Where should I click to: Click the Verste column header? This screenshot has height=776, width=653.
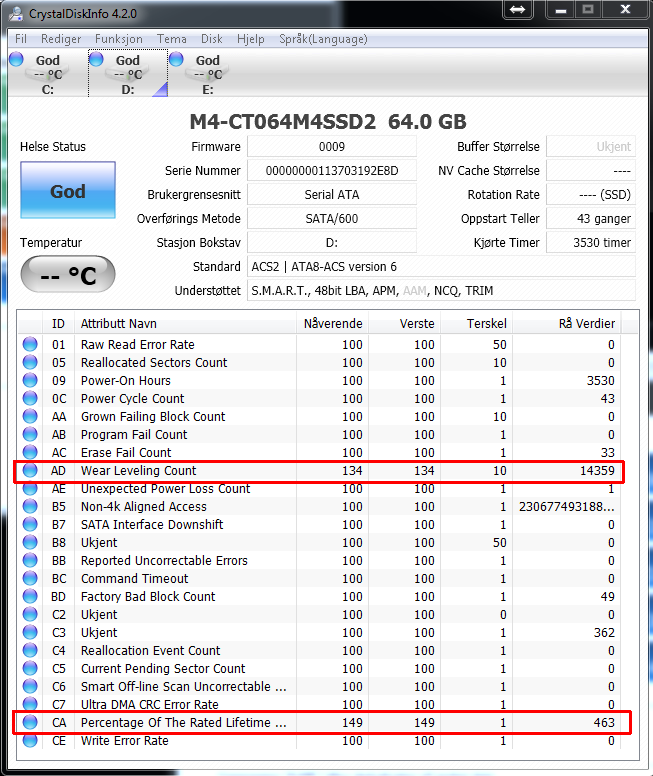404,324
